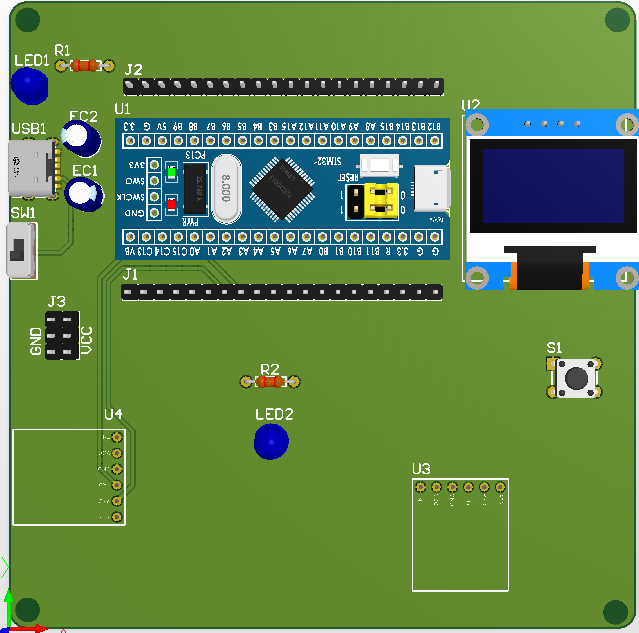Select the EC2 electrolytic capacitor
This screenshot has width=639, height=633.
tap(80, 138)
